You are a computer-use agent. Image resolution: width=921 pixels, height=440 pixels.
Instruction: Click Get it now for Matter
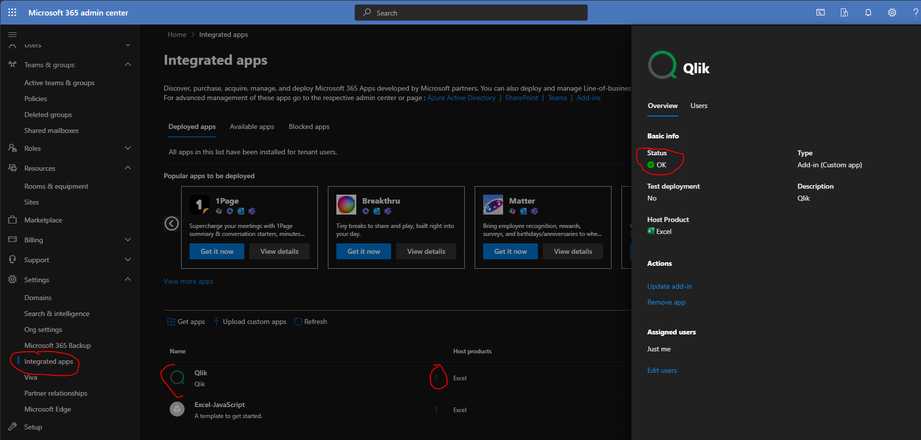(510, 251)
